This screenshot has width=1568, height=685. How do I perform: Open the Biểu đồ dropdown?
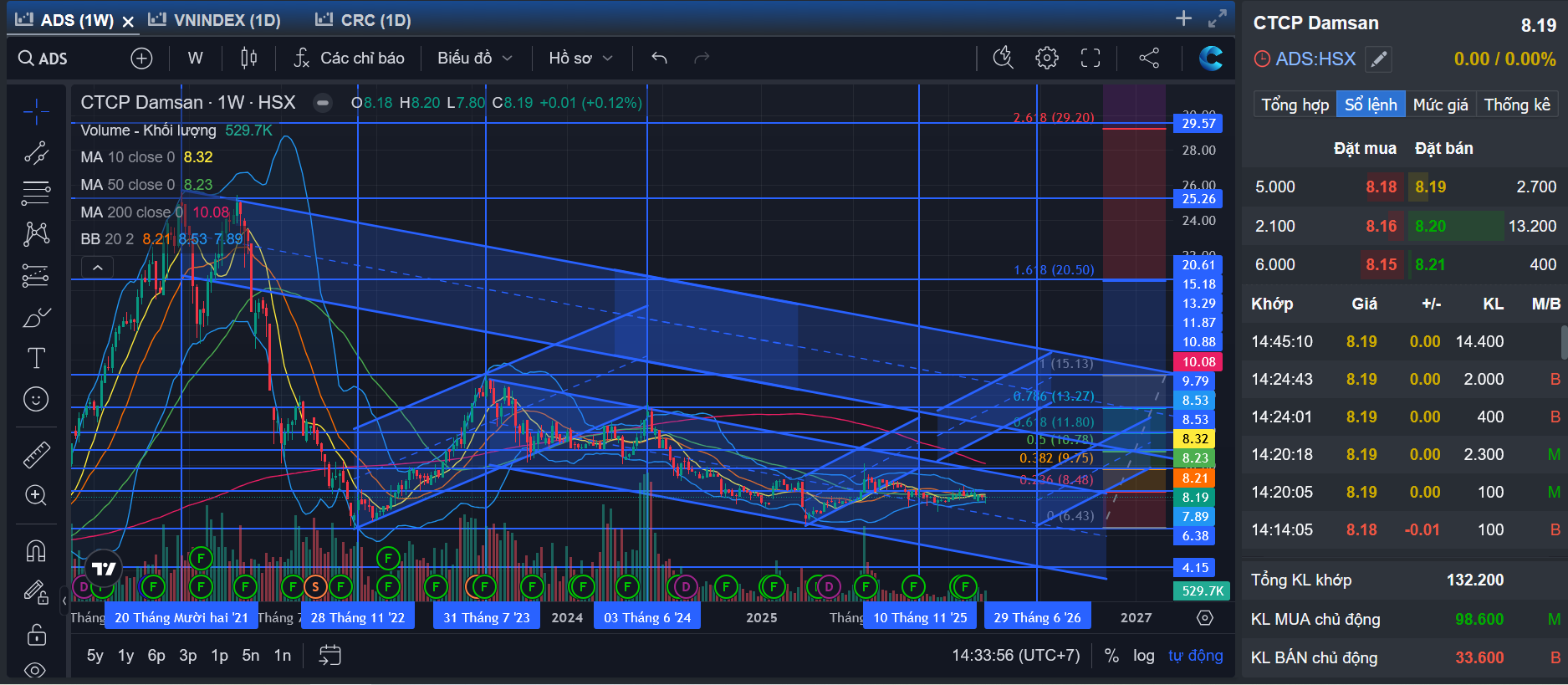(x=474, y=58)
